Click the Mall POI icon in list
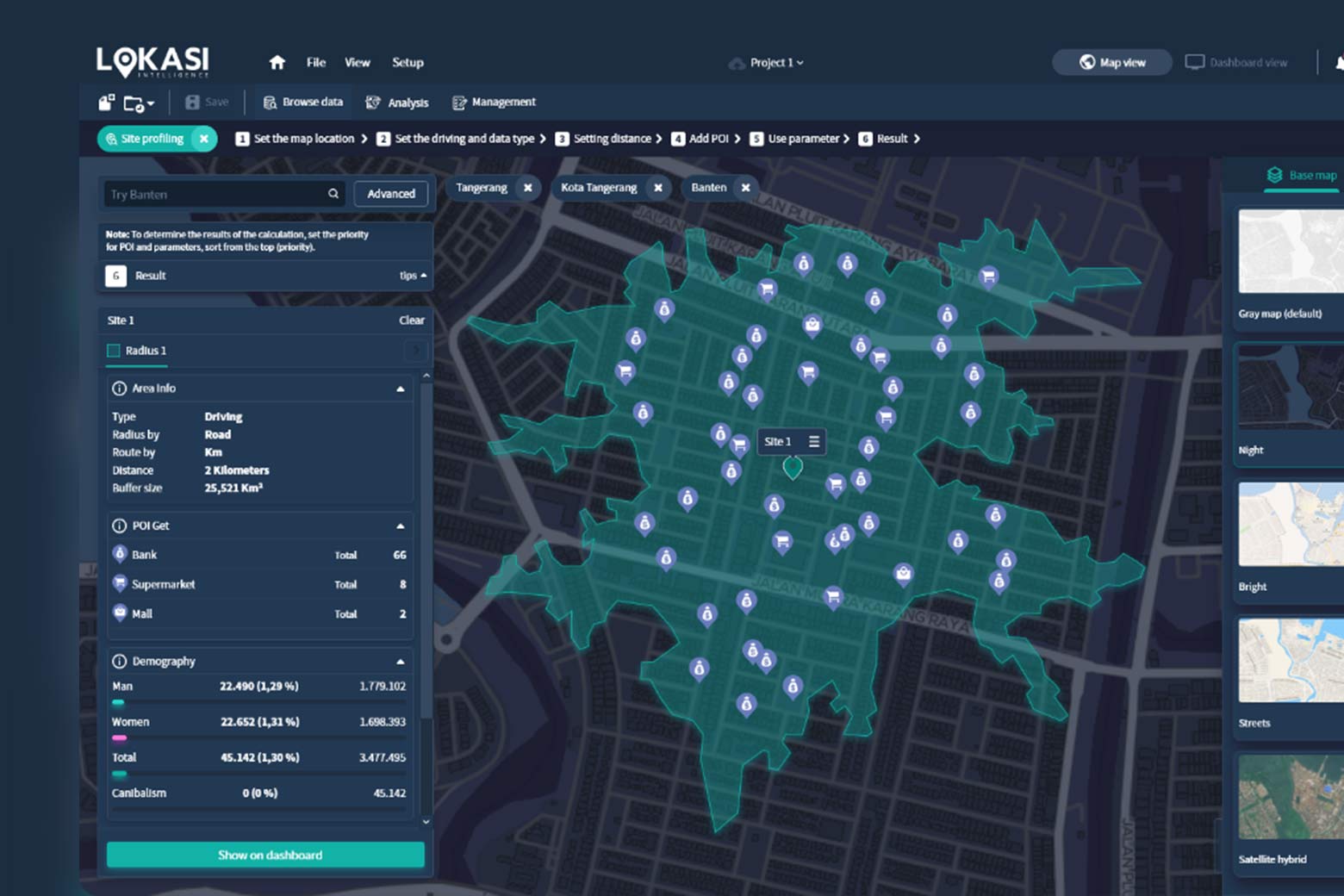Viewport: 1344px width, 896px height. coord(120,613)
